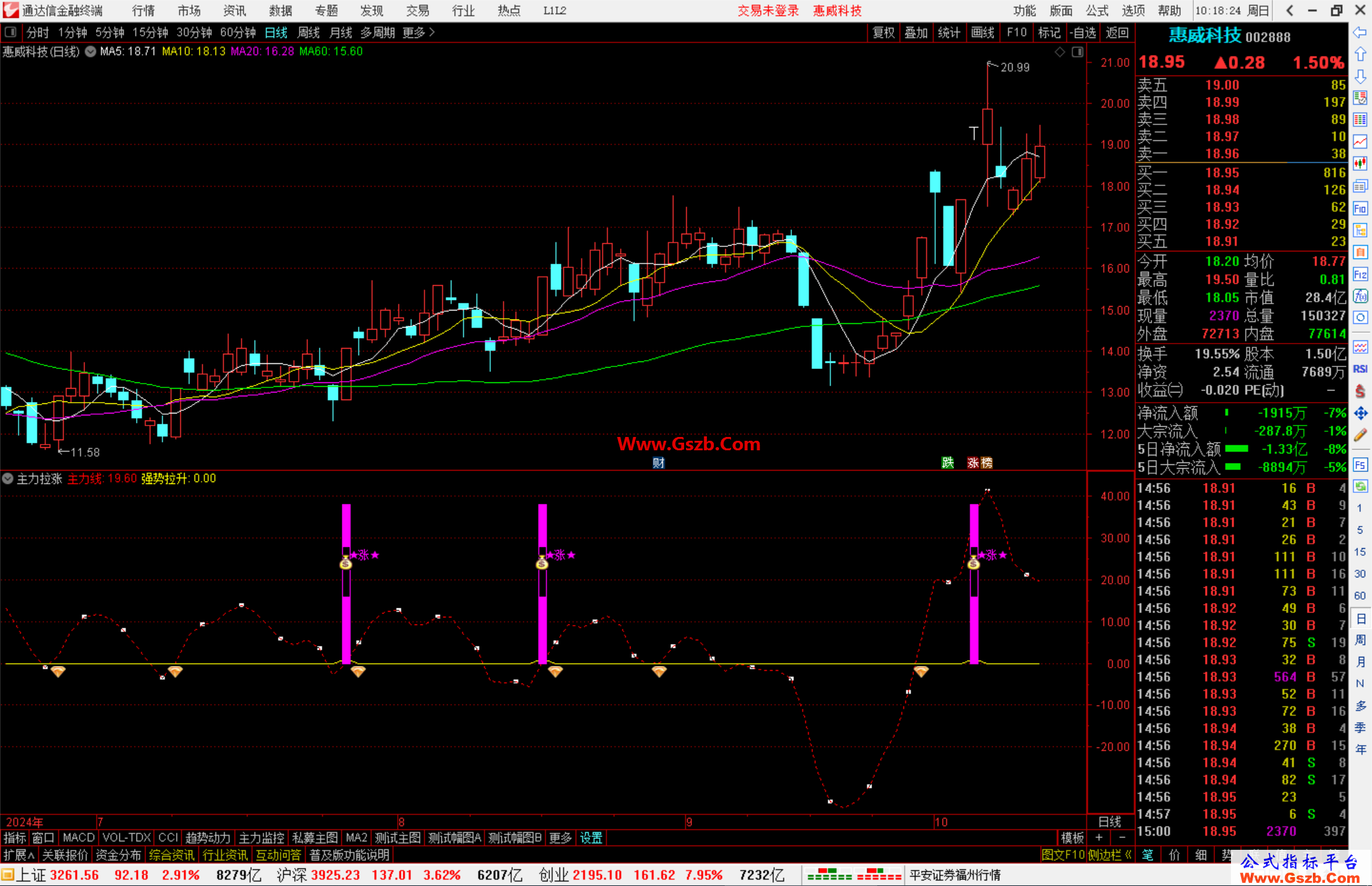This screenshot has height=886, width=1372.
Task: Click the down arrow icon in the right sidebar
Action: tap(1360, 76)
